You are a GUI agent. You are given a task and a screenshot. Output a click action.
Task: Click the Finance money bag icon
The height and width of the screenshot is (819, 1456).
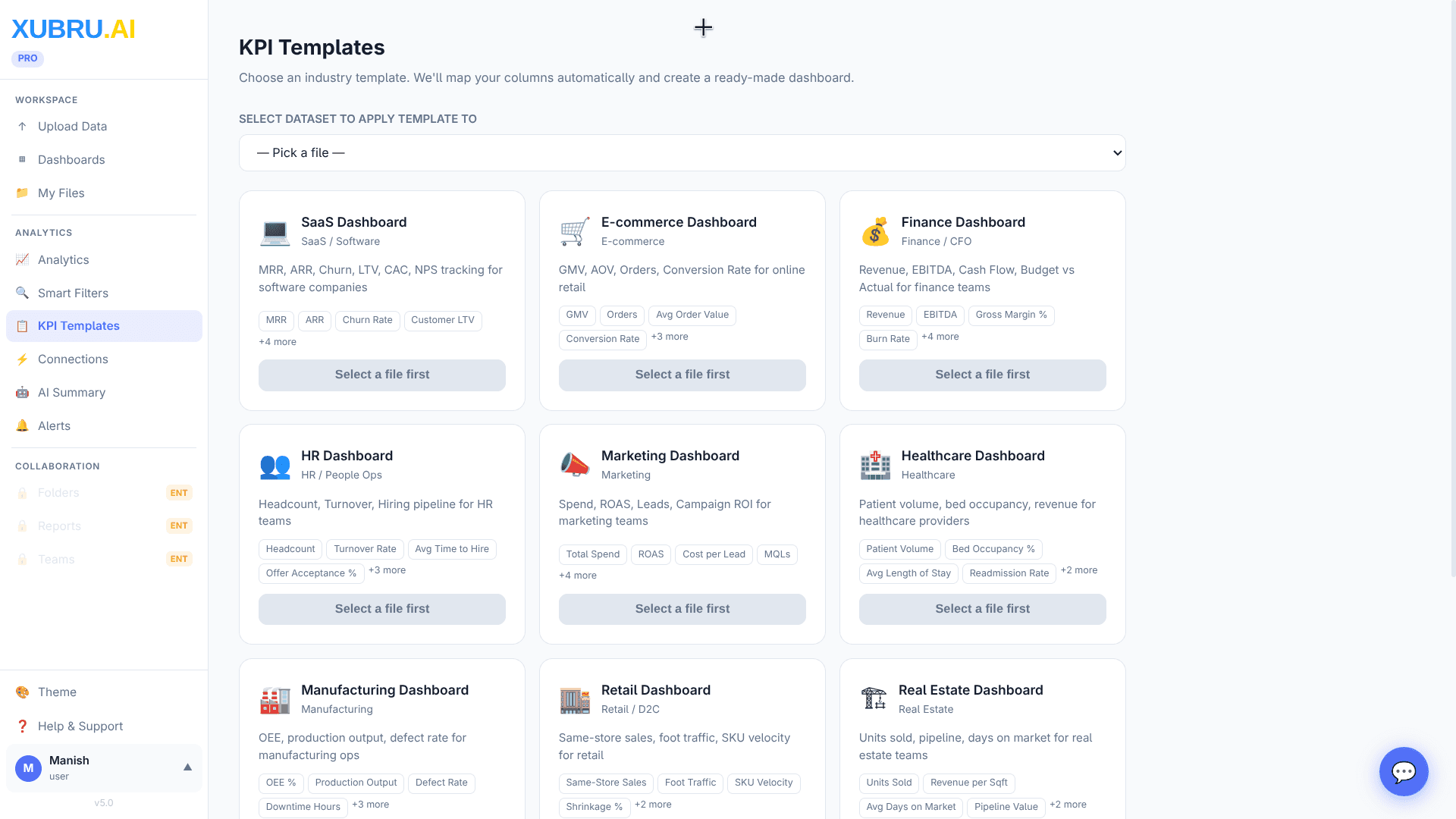(x=875, y=232)
